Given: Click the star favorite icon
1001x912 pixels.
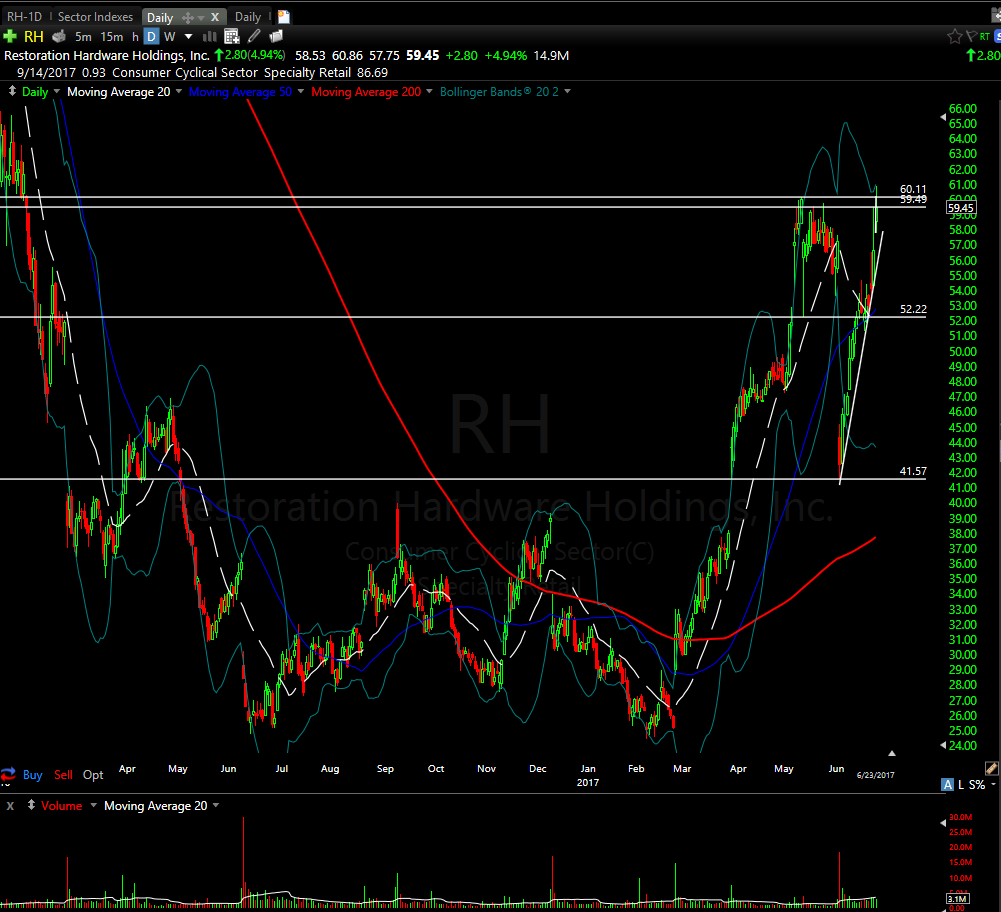Looking at the screenshot, I should tap(955, 36).
